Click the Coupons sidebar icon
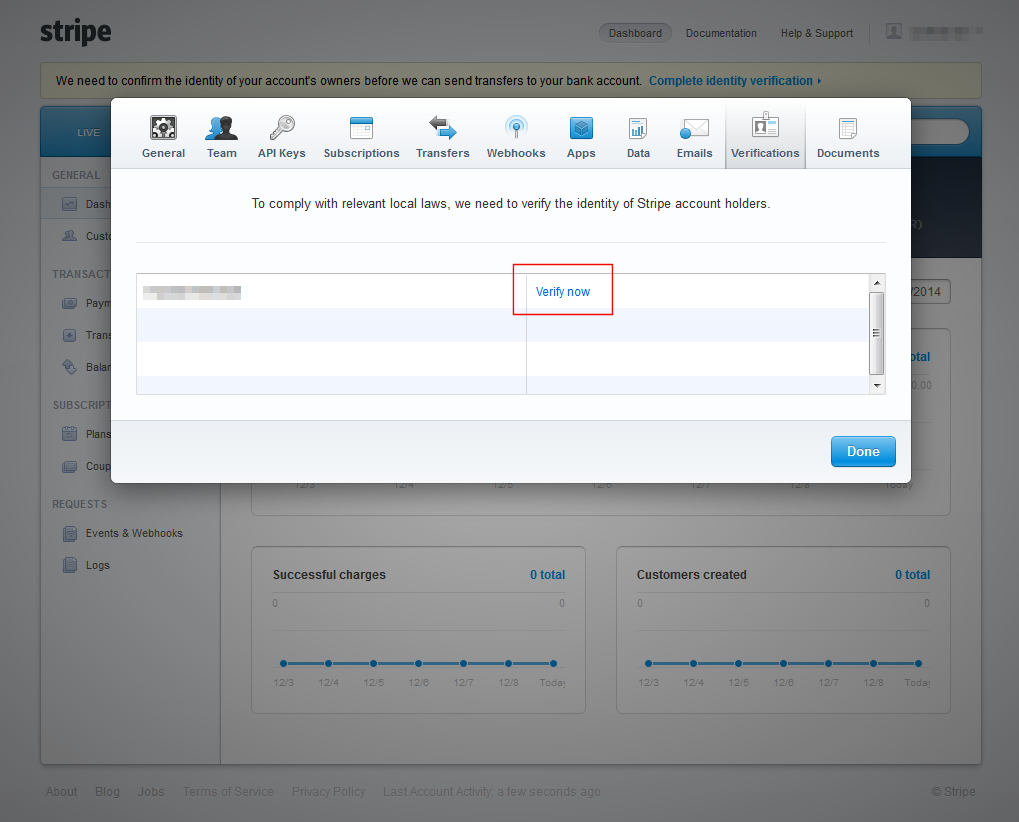Viewport: 1019px width, 822px height. point(70,466)
